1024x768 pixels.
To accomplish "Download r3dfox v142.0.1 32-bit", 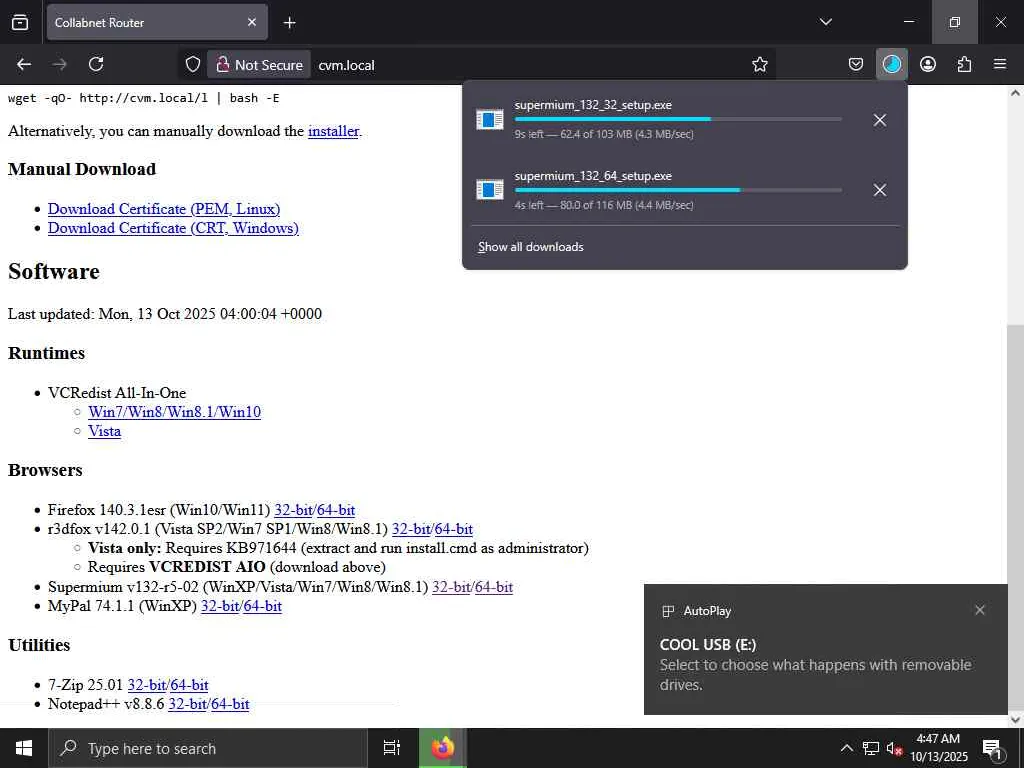I will coord(411,529).
